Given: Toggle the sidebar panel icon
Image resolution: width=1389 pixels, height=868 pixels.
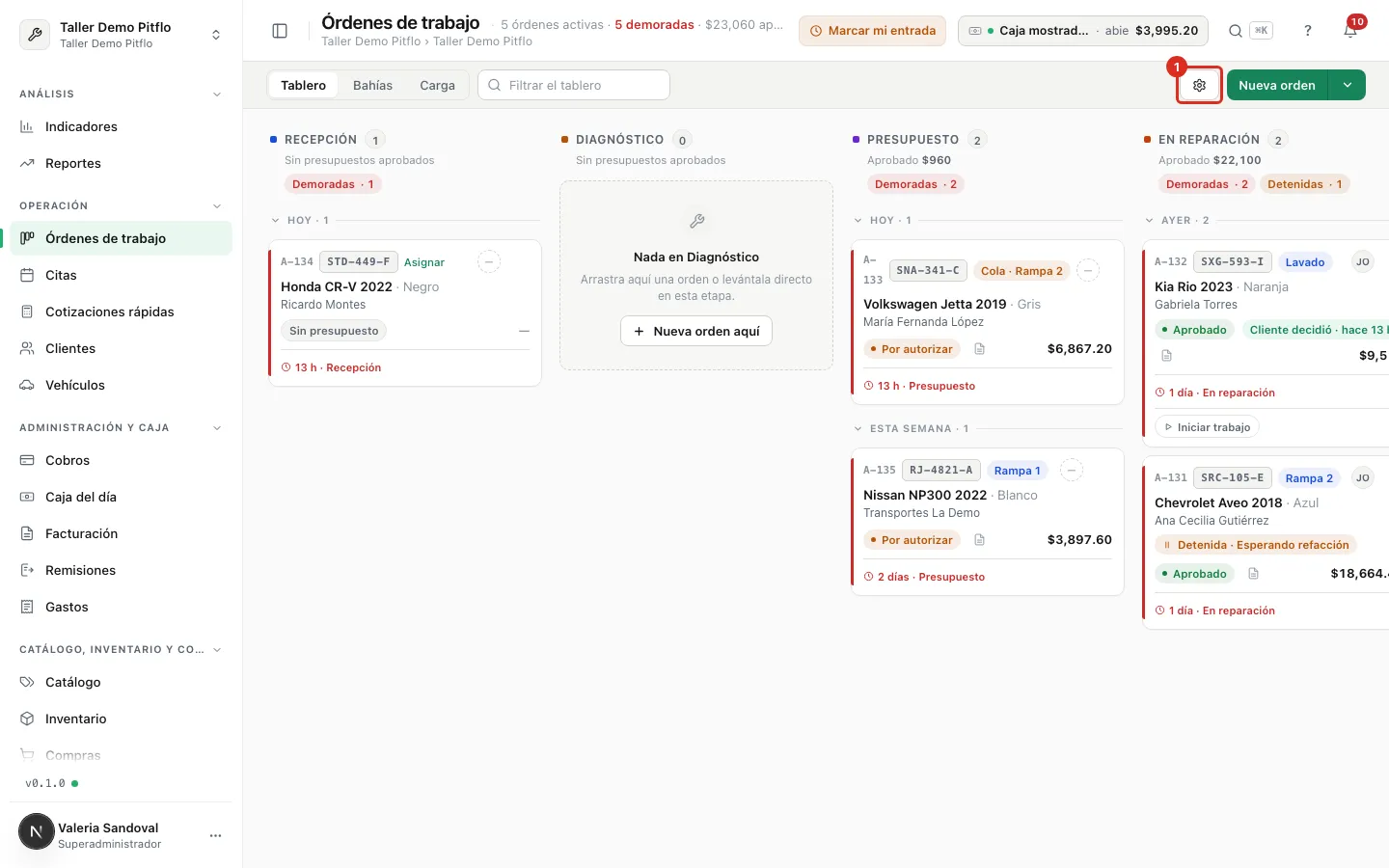Looking at the screenshot, I should pyautogui.click(x=280, y=31).
